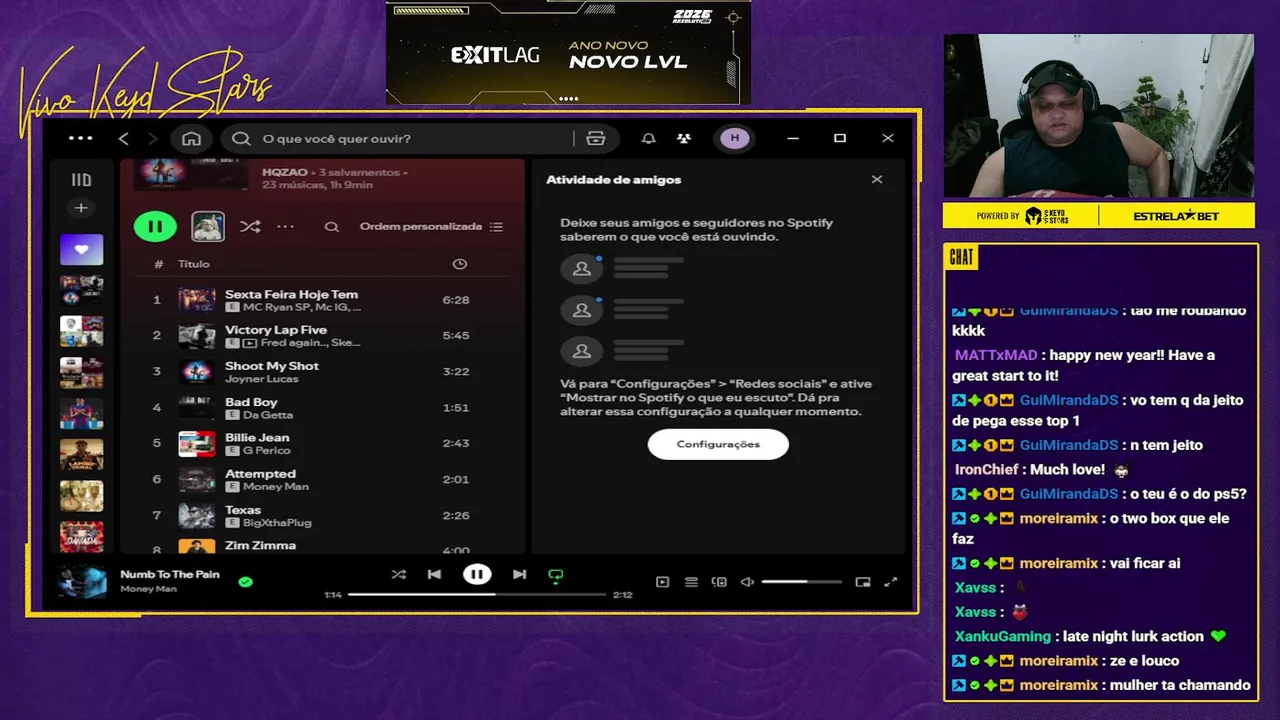
Task: Toggle the Now Playing view icon
Action: 662,582
